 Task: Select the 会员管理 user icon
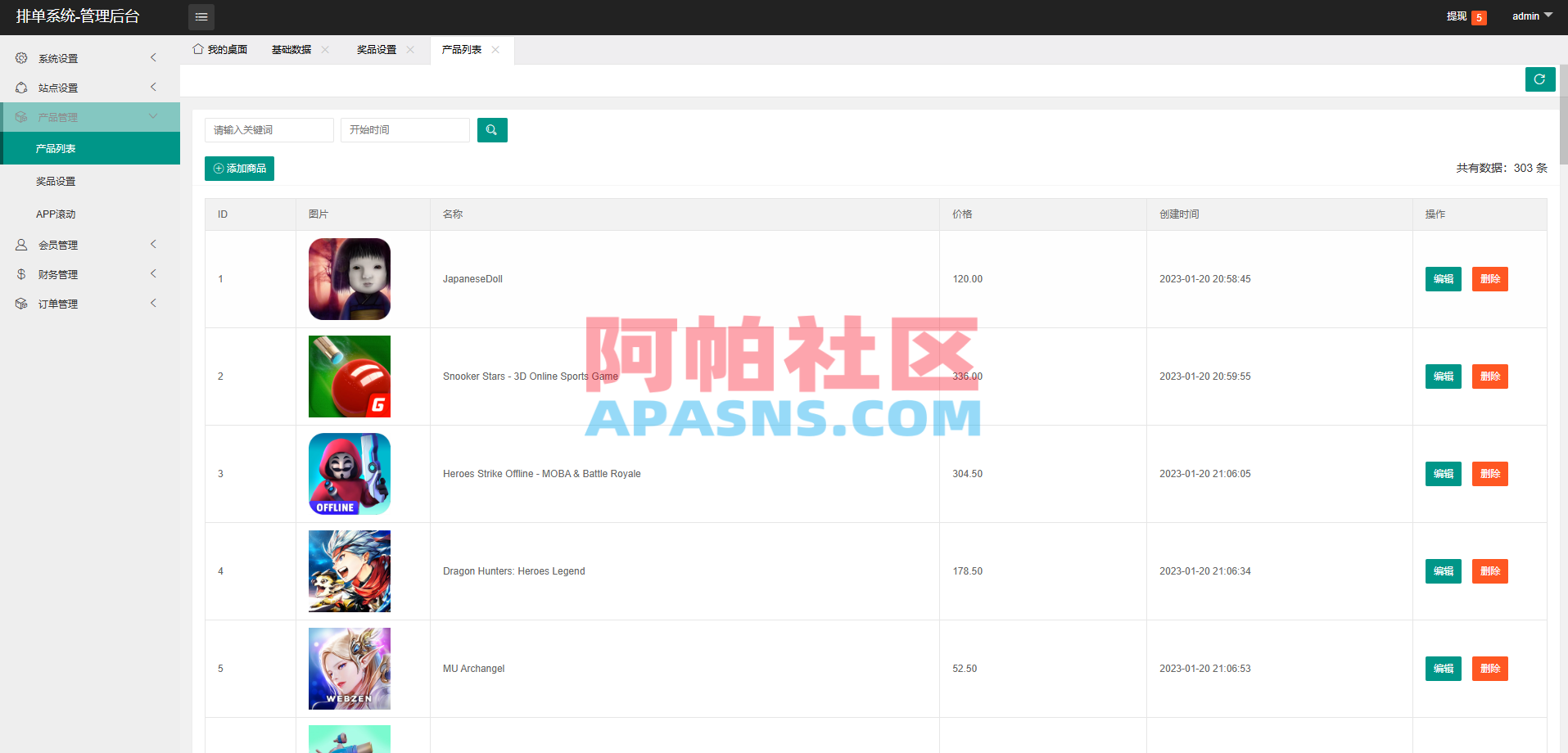(20, 244)
